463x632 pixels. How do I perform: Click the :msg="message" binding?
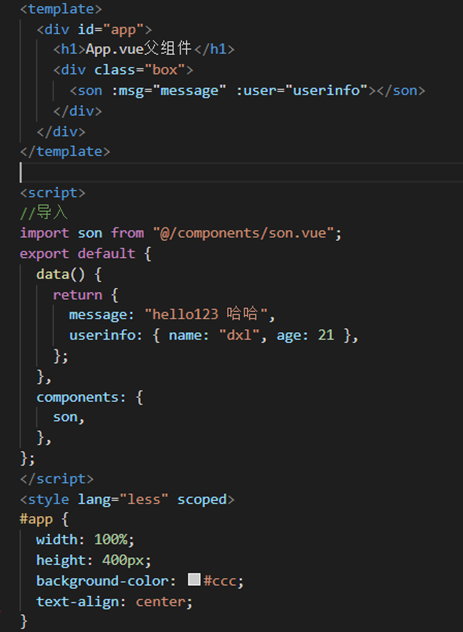coord(168,91)
